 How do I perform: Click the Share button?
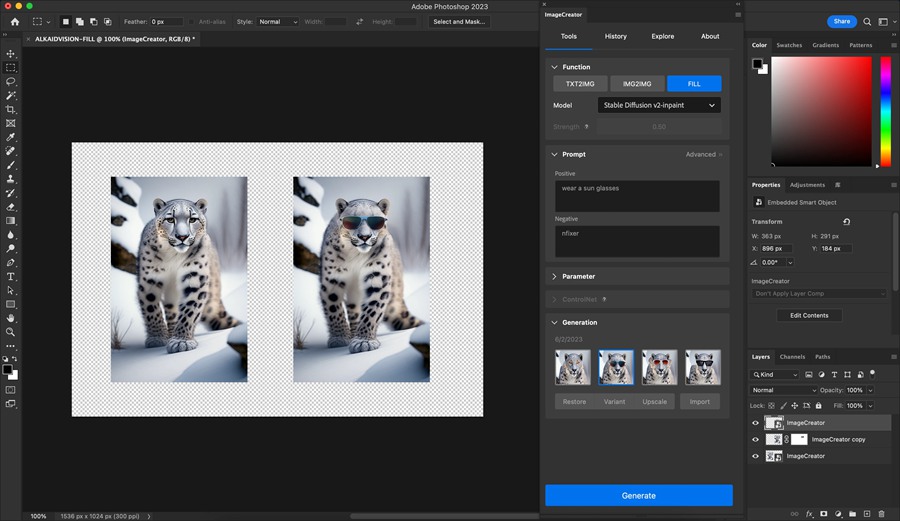pyautogui.click(x=841, y=21)
